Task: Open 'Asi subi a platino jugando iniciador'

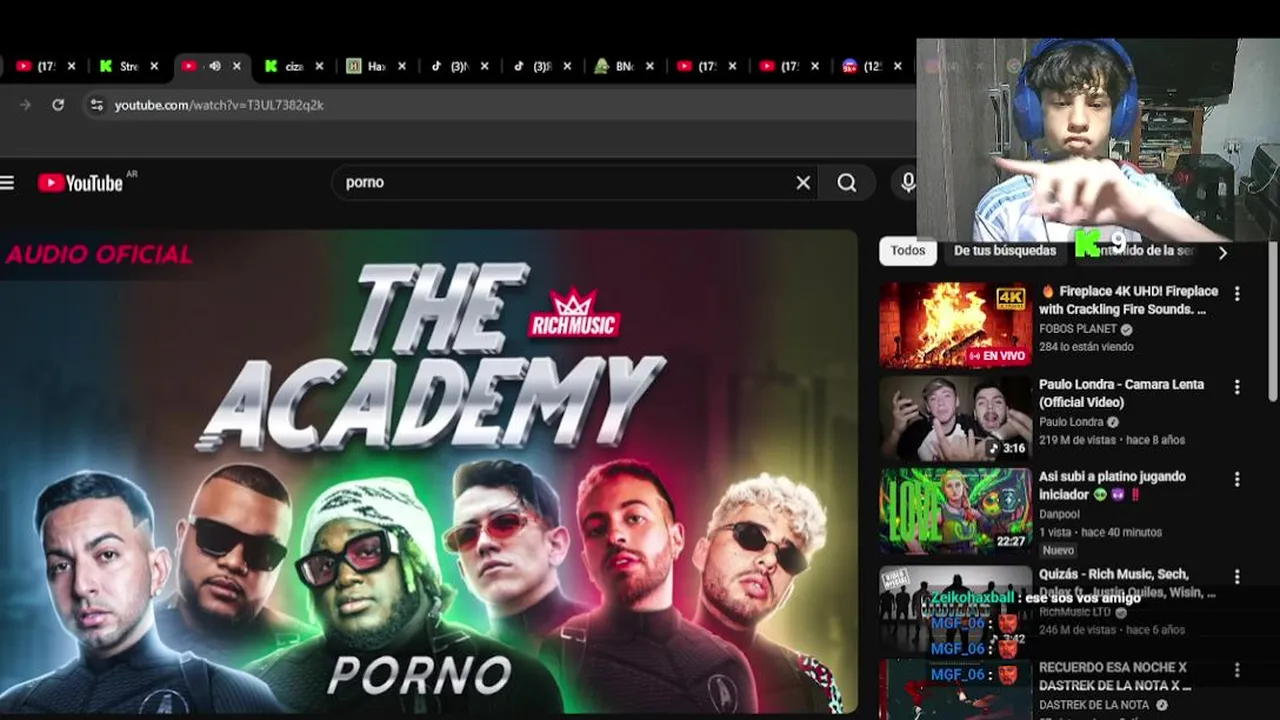Action: pos(1112,485)
